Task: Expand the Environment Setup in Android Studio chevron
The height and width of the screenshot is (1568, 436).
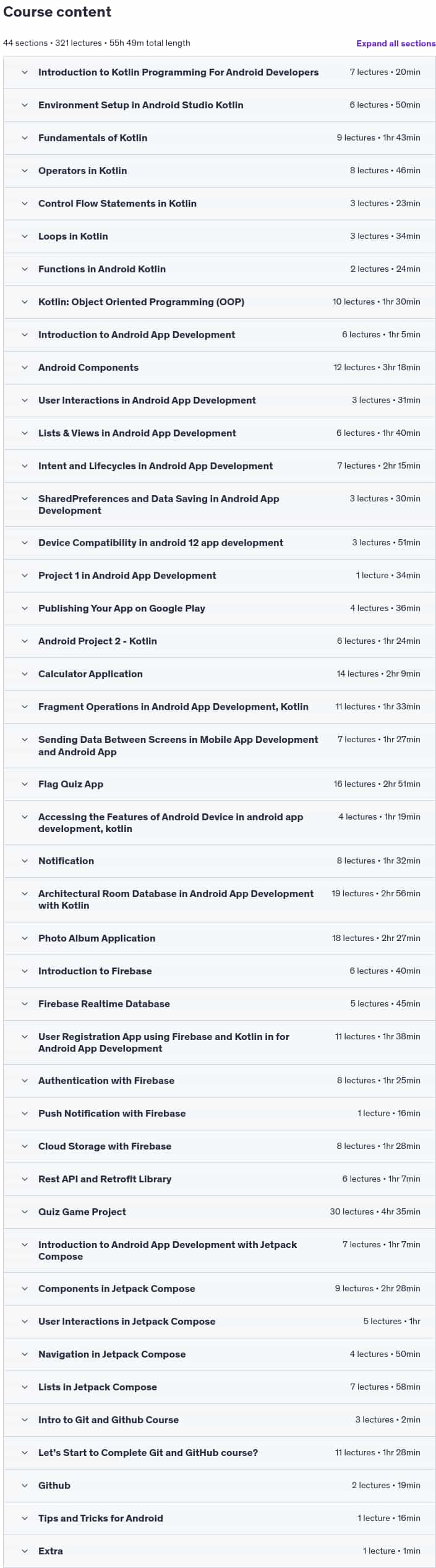Action: coord(25,105)
